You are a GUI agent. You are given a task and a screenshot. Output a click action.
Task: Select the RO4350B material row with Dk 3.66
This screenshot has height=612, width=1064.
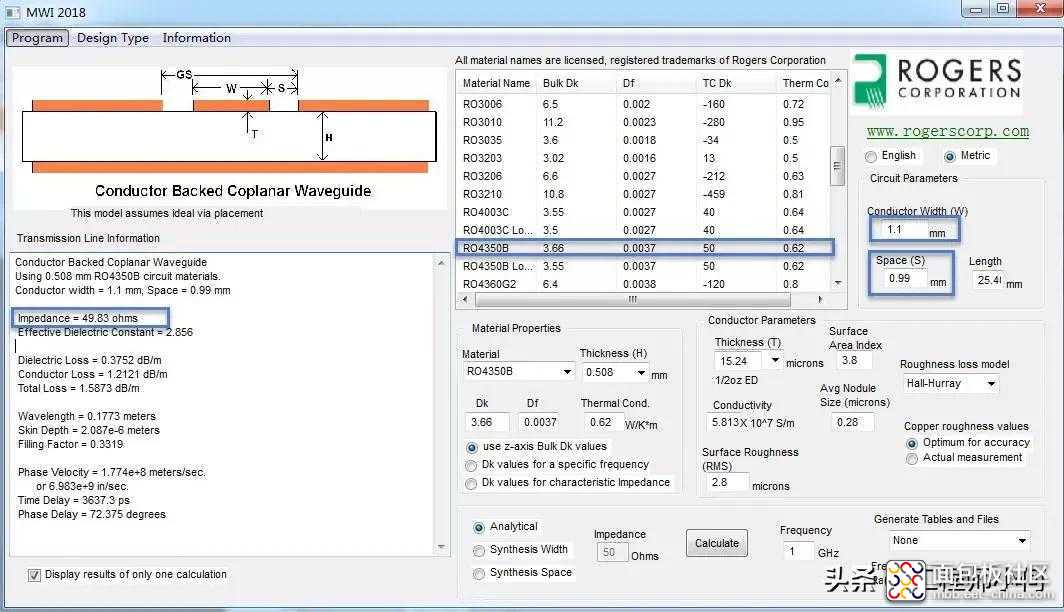coord(643,248)
